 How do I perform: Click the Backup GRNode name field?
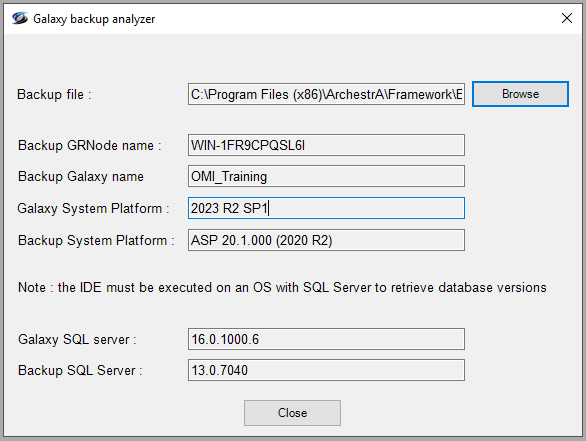[x=326, y=145]
